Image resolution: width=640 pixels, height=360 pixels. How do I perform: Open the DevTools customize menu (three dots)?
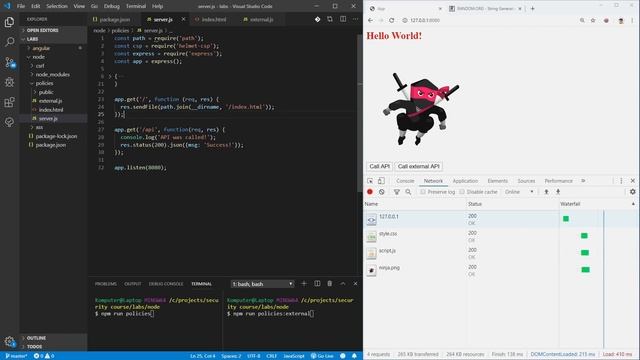coord(621,181)
